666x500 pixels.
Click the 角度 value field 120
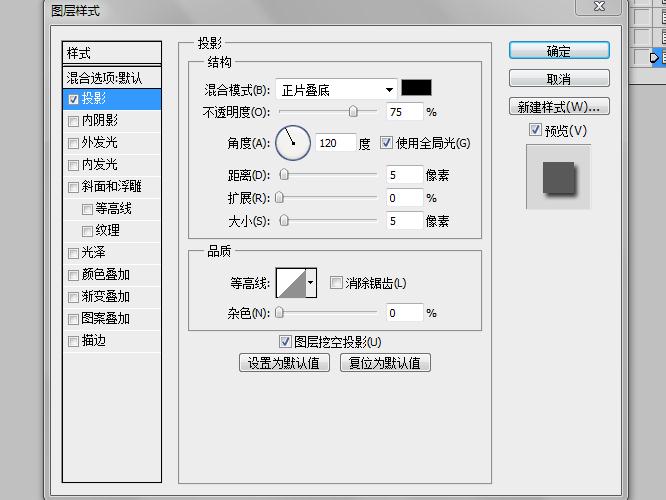pos(336,143)
